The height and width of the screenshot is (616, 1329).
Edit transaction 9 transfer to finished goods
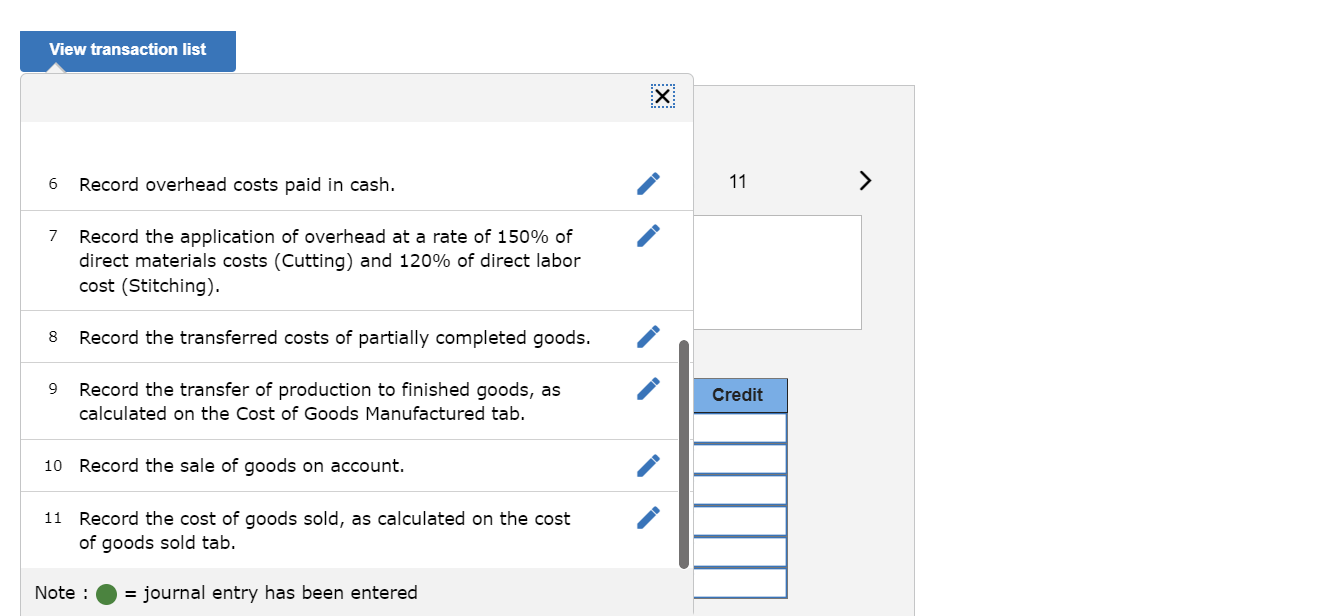(648, 388)
